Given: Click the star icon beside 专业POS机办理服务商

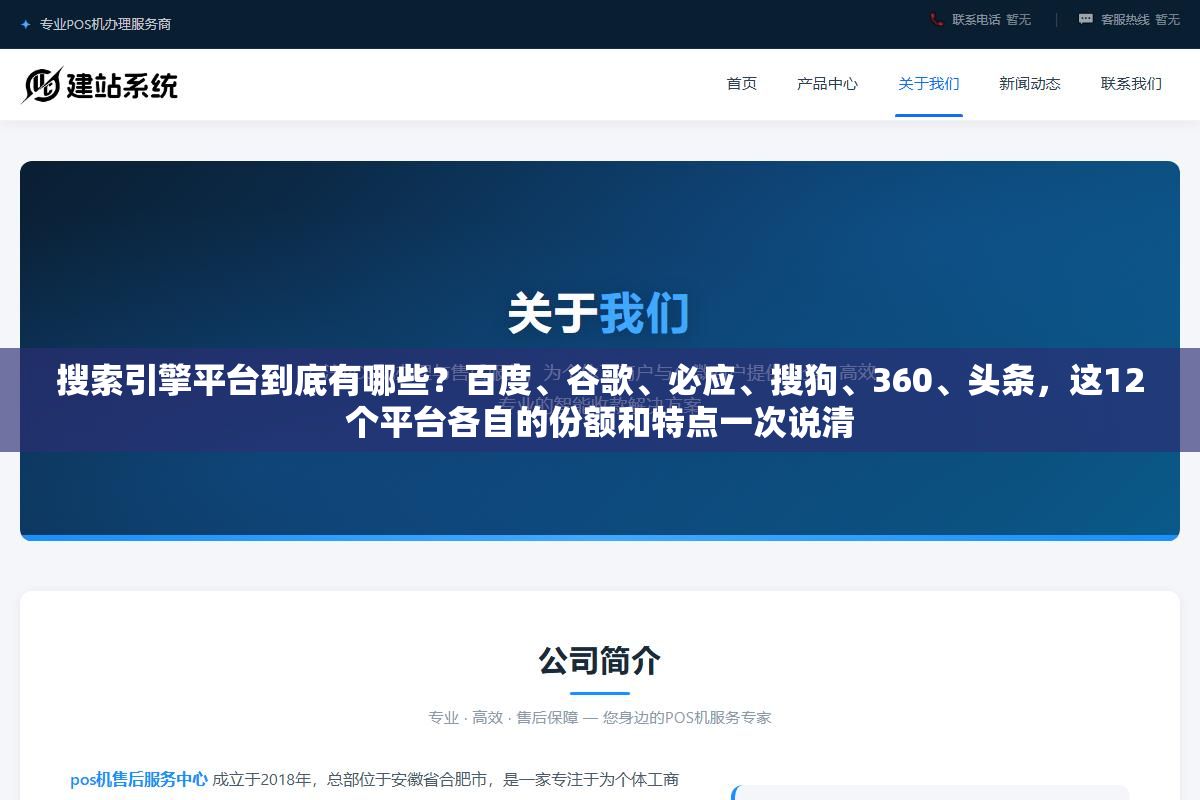Looking at the screenshot, I should (x=25, y=24).
